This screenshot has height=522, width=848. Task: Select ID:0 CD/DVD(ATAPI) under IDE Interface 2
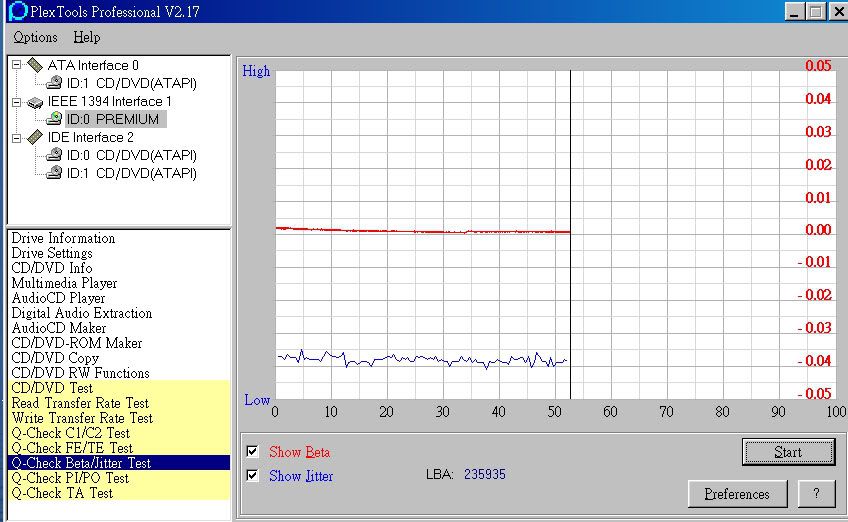pos(131,155)
